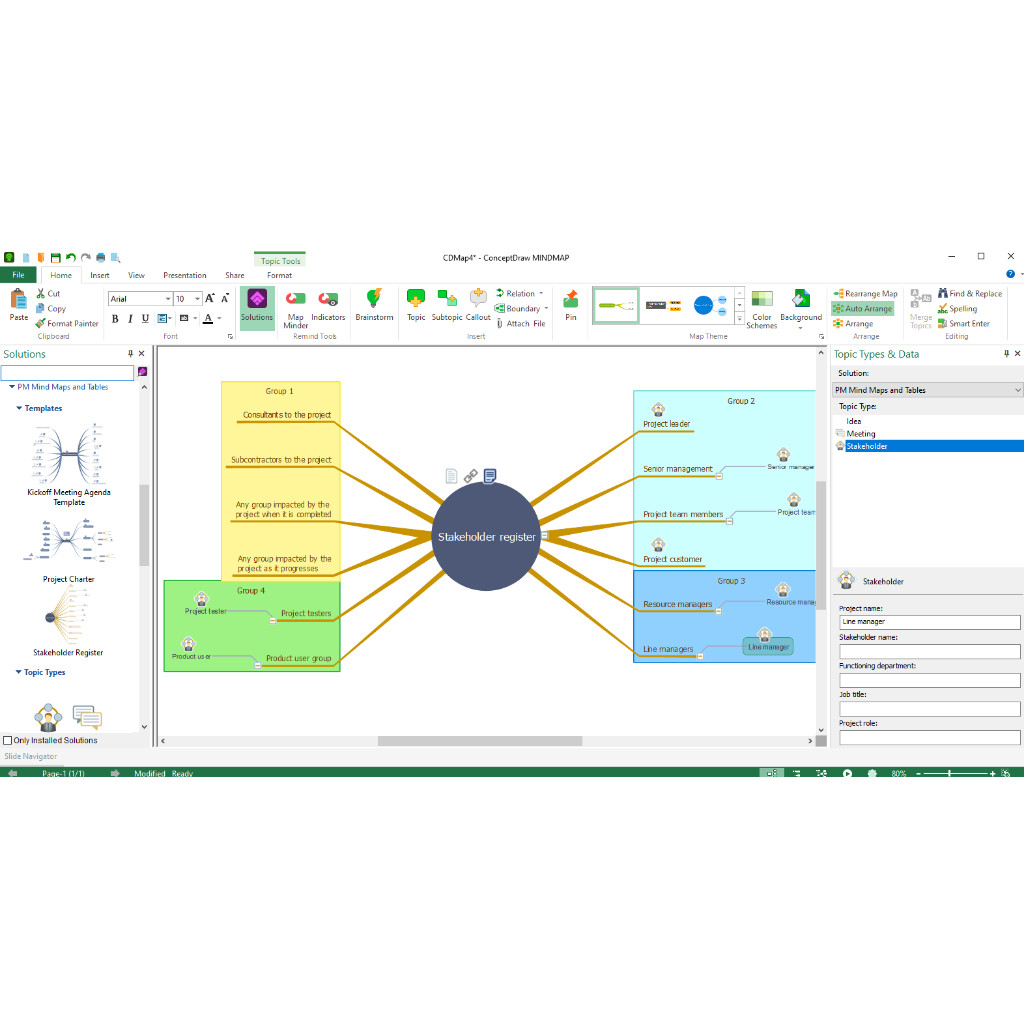Collapse the Topic Types section
The height and width of the screenshot is (1024, 1024).
coord(19,672)
